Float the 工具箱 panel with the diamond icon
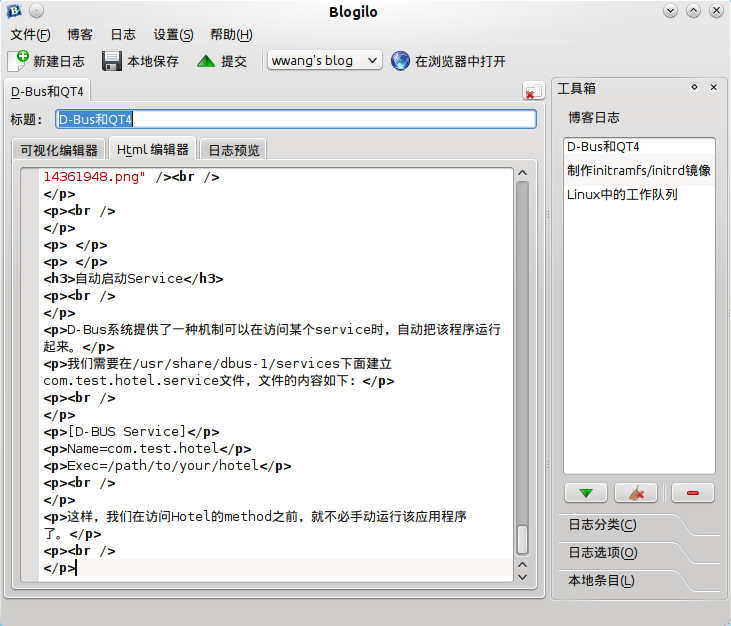 coord(694,87)
